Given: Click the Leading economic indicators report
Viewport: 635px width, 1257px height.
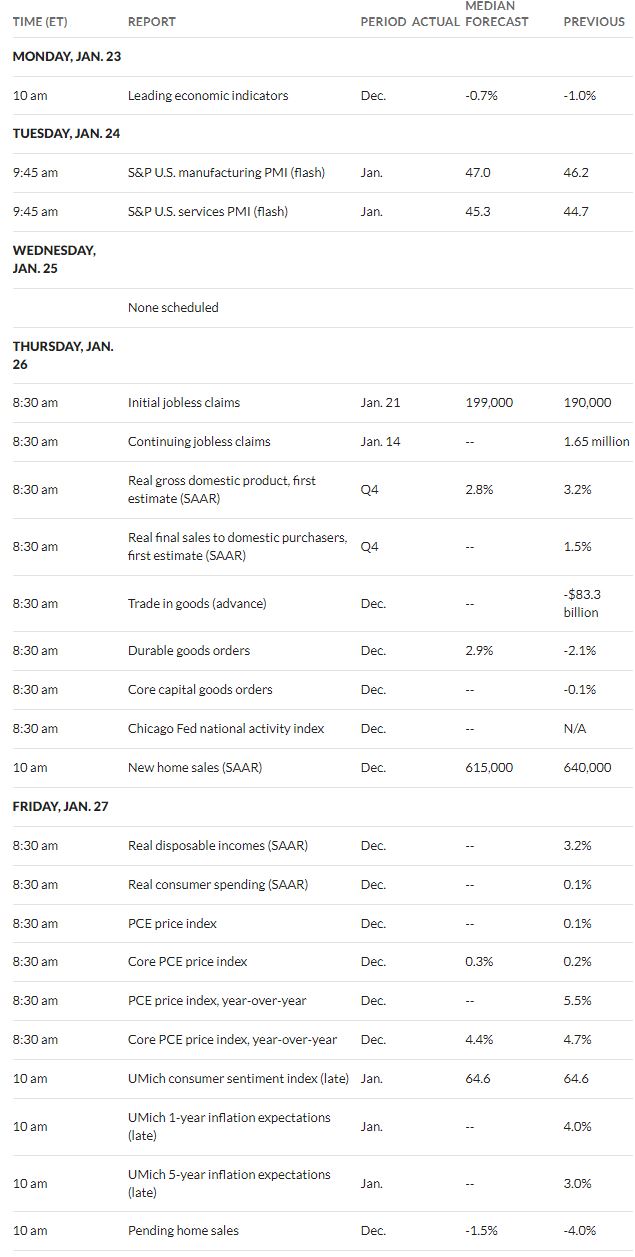Looking at the screenshot, I should click(208, 95).
